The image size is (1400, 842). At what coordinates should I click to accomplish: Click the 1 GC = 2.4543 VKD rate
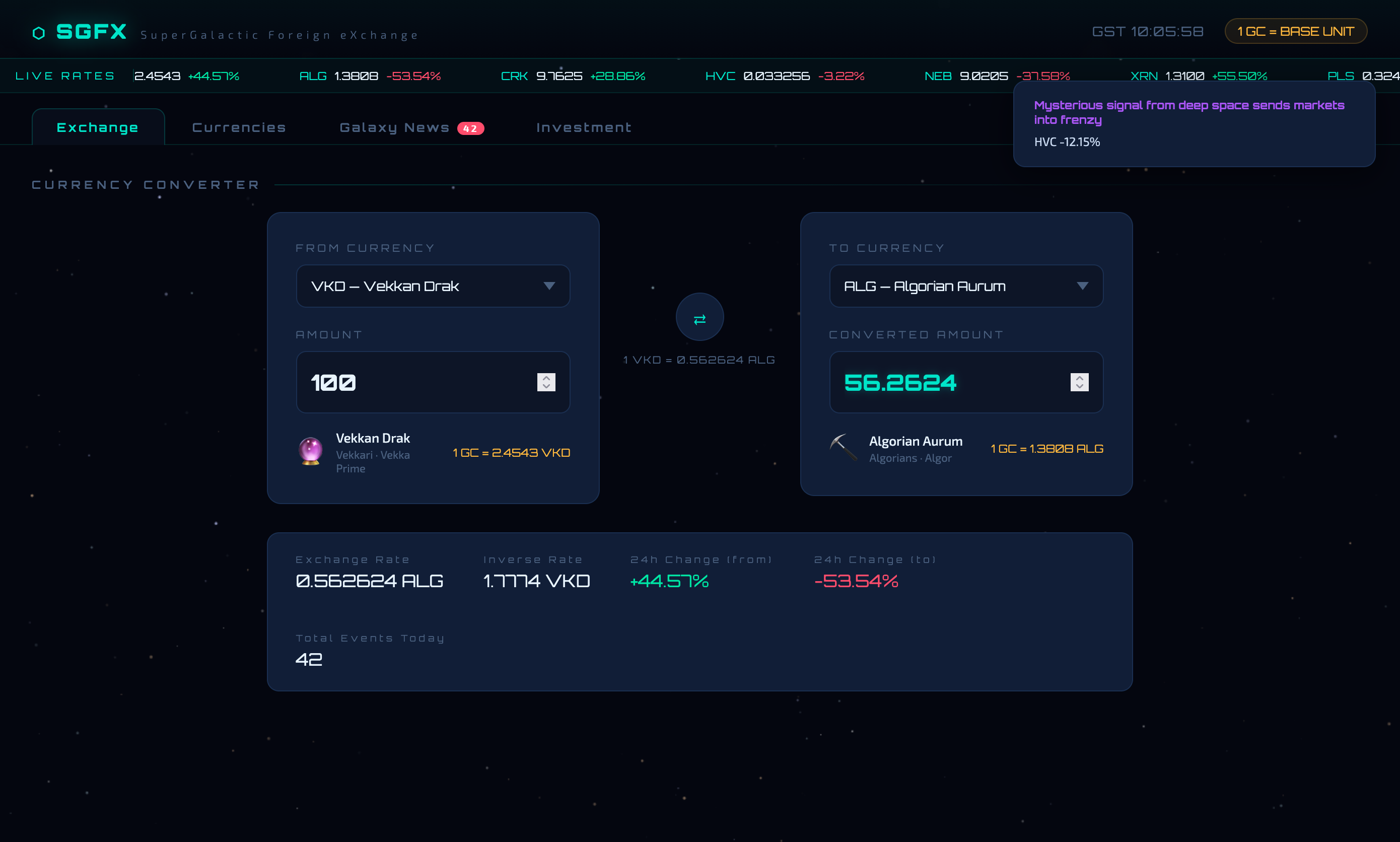point(511,453)
